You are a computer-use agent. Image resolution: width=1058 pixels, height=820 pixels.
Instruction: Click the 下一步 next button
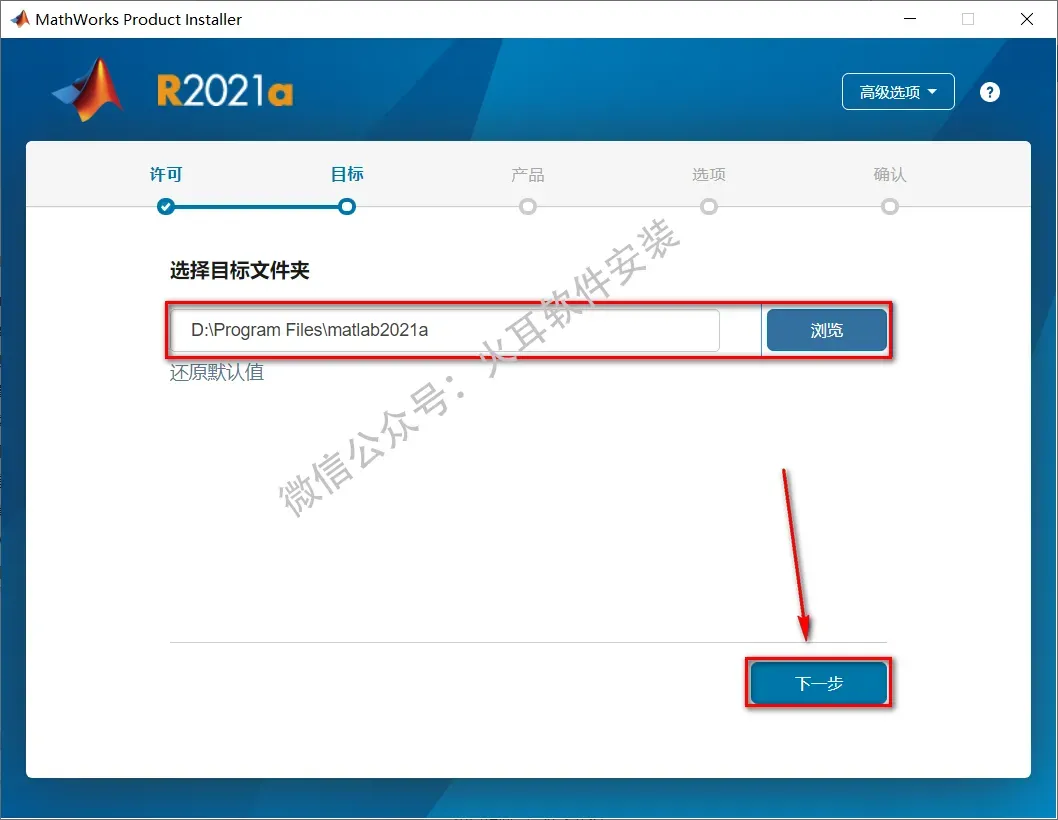click(818, 683)
